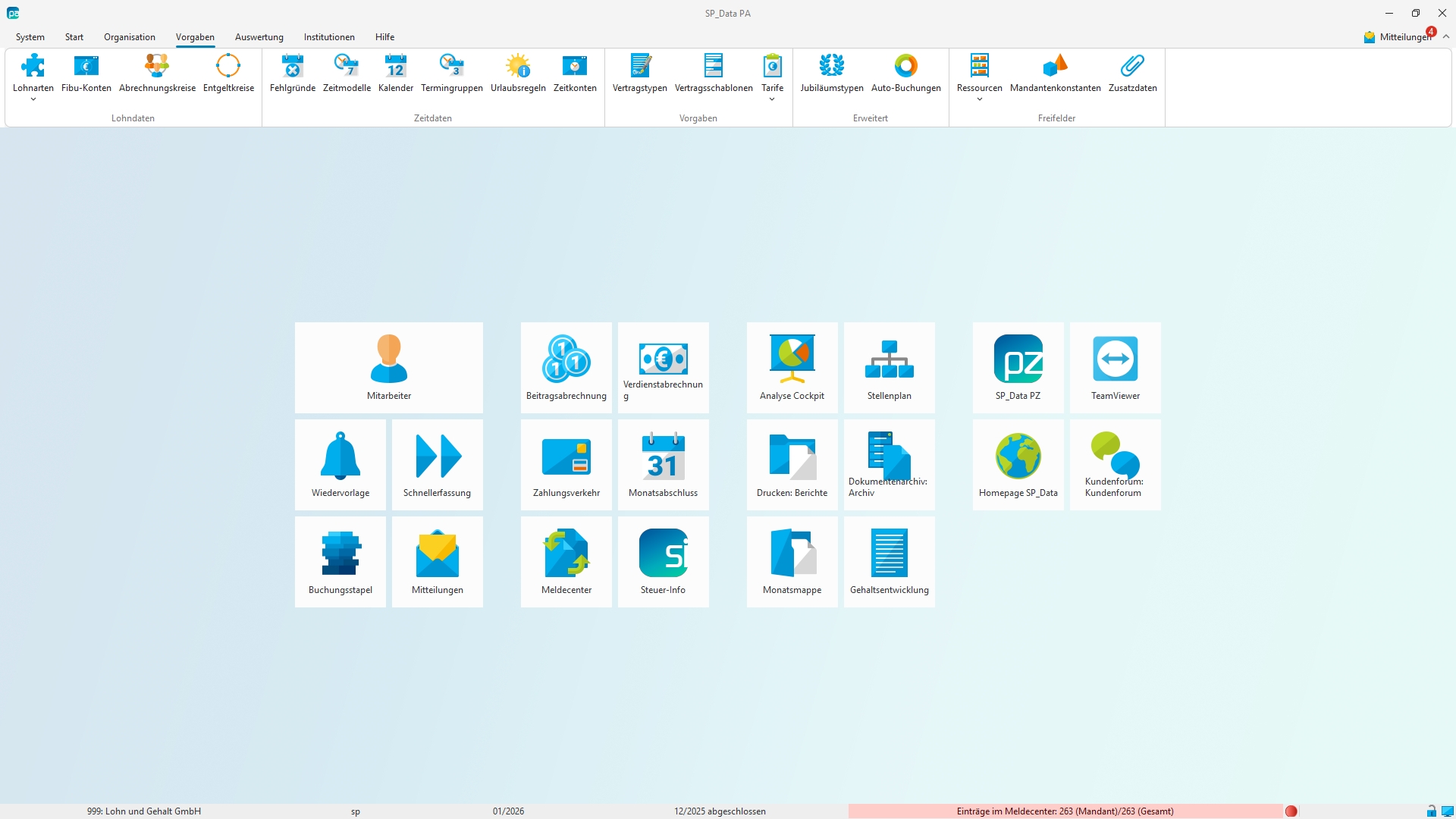
Task: Open the Mitarbeiter tile
Action: coord(388,368)
